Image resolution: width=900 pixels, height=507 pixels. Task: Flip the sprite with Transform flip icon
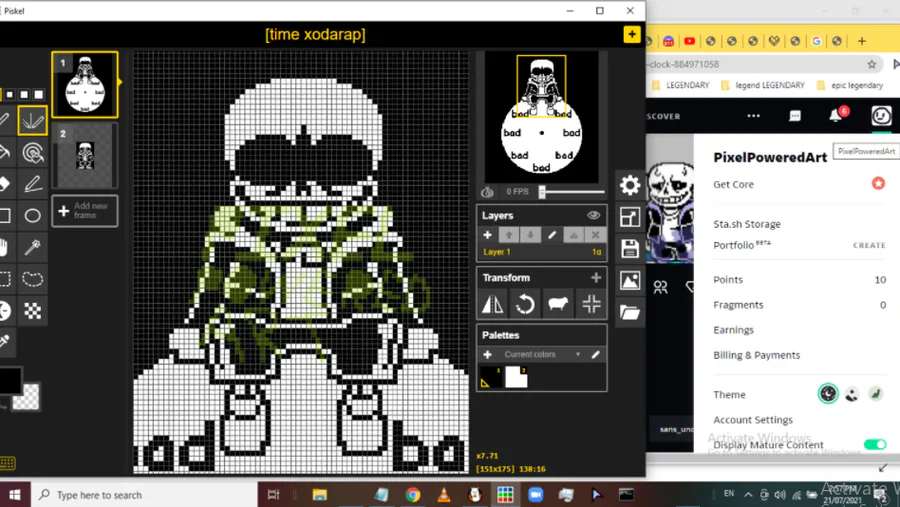492,304
